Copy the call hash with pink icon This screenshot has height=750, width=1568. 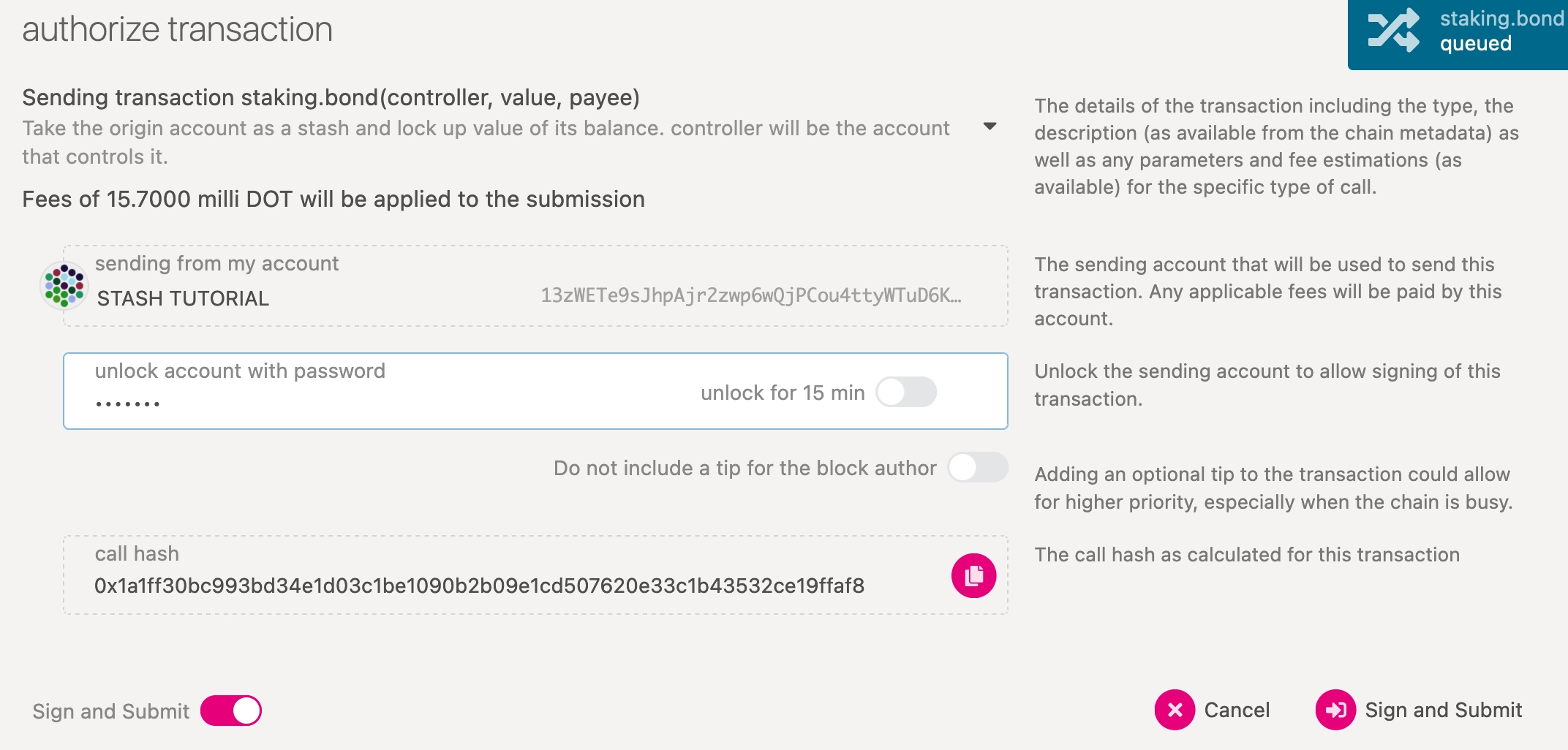(x=973, y=576)
